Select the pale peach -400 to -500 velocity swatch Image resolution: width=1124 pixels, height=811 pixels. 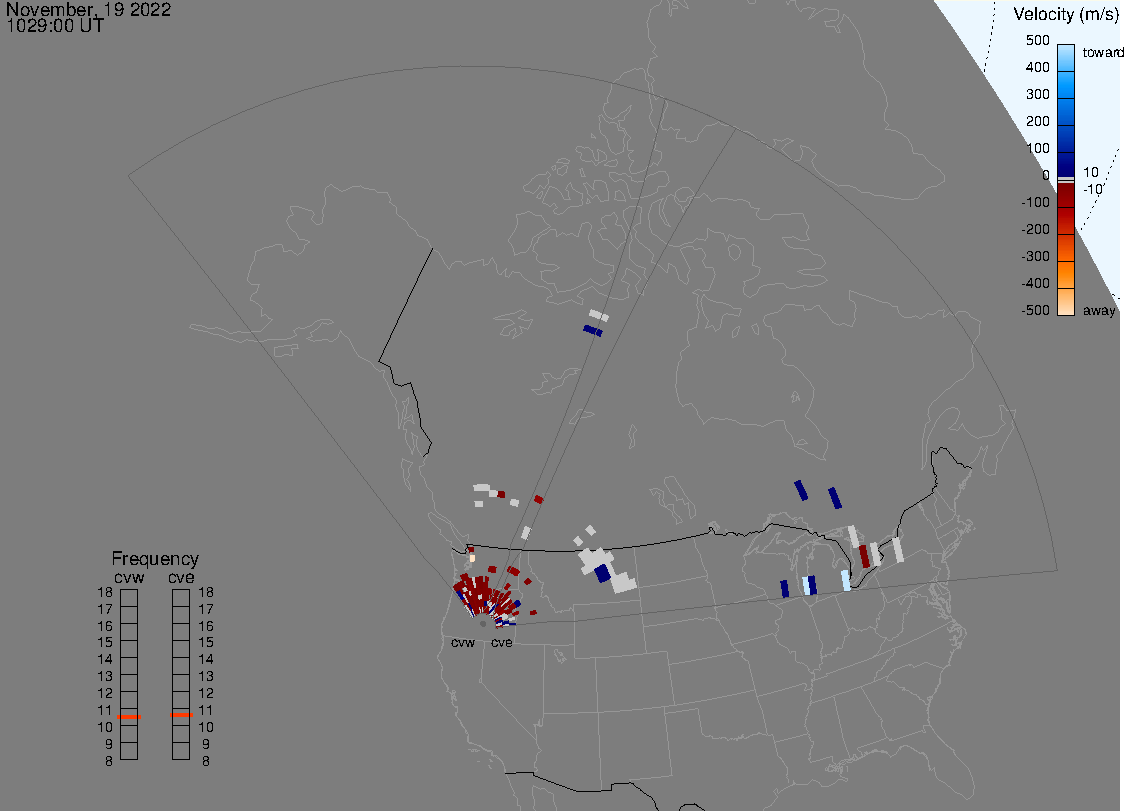coord(1066,302)
